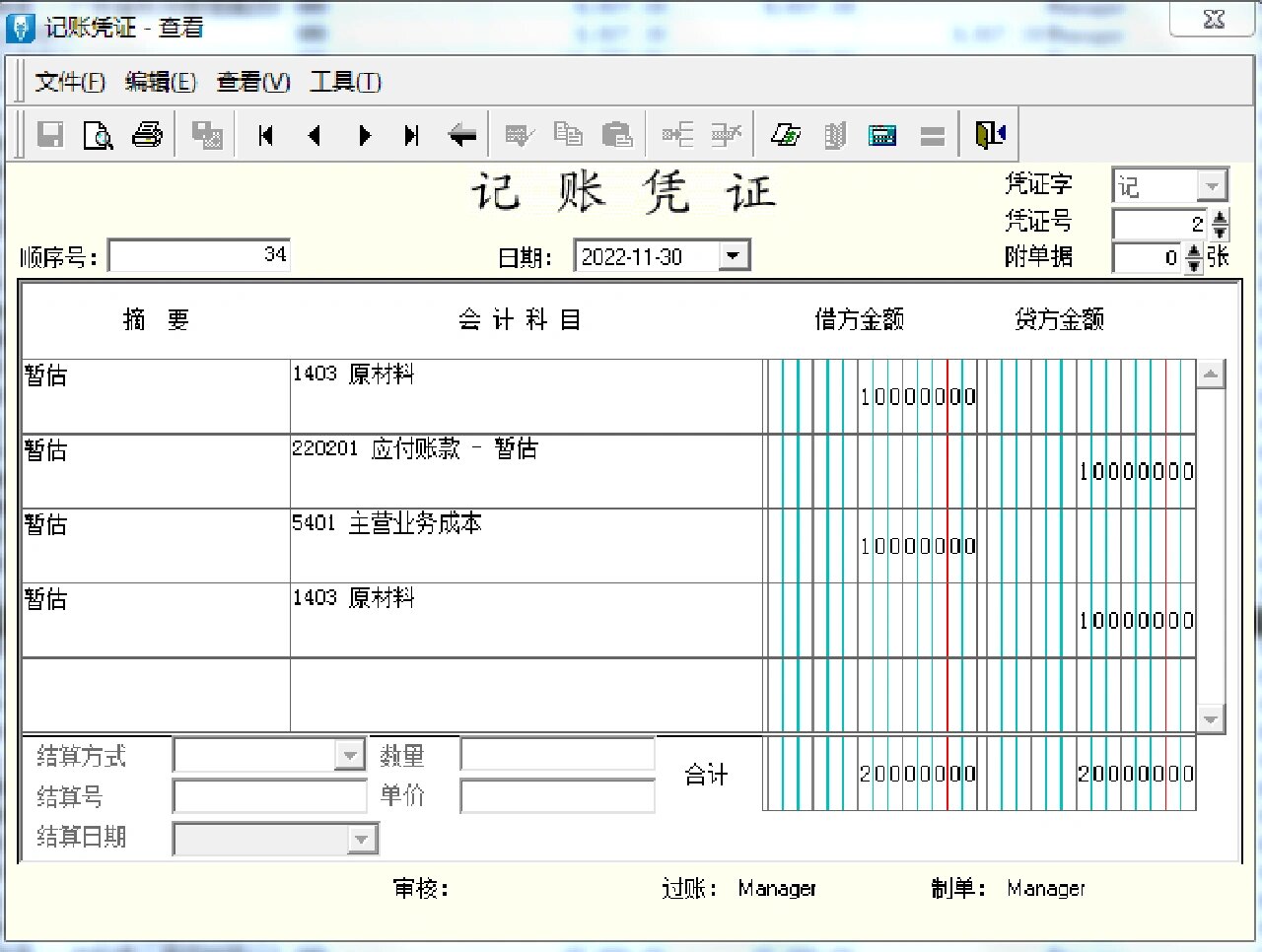
Task: Click the thick left-arrow toolbar icon
Action: click(x=461, y=135)
